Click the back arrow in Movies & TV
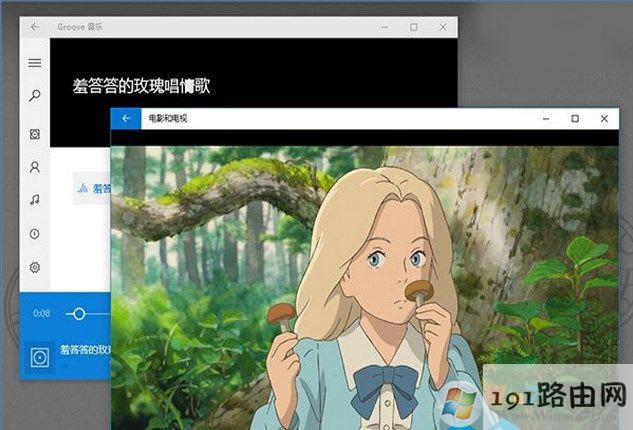The width and height of the screenshot is (633, 430). pos(126,118)
